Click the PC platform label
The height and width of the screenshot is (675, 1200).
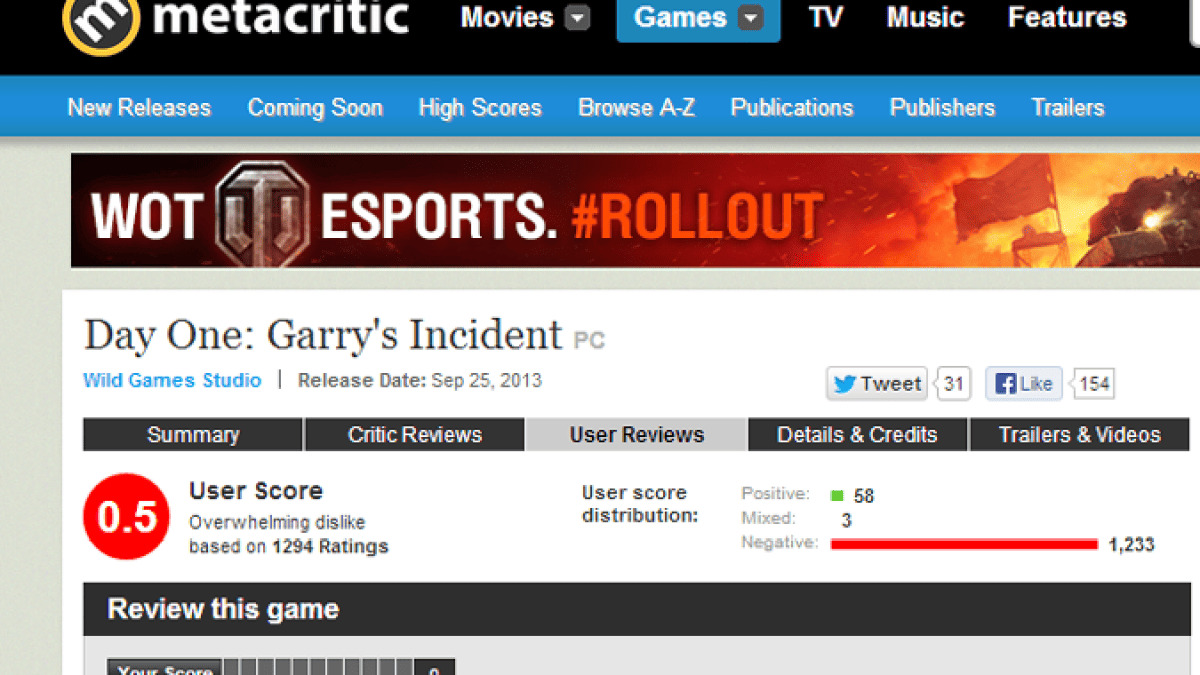[589, 341]
